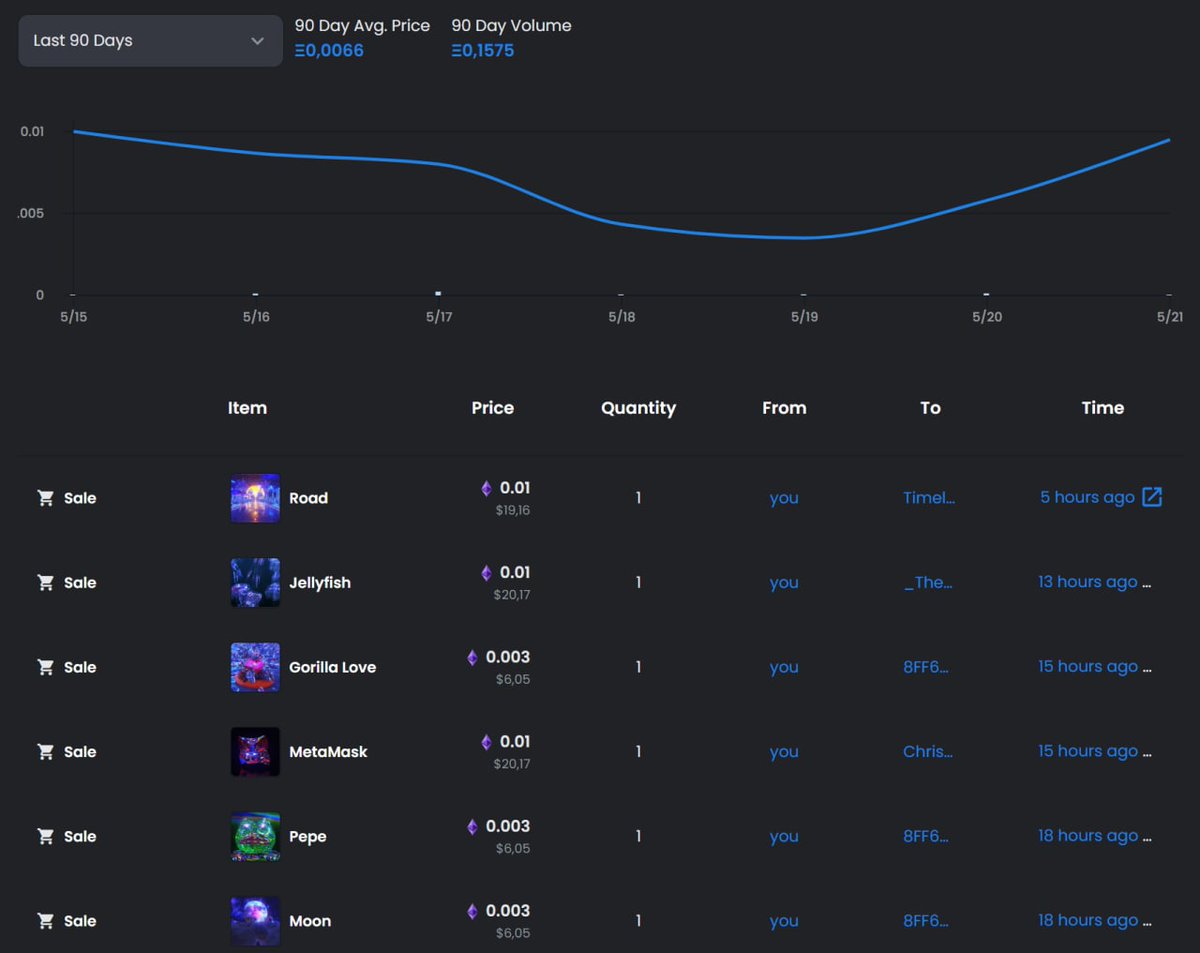Open the Jellyfish item thumbnail
1200x953 pixels.
255,582
